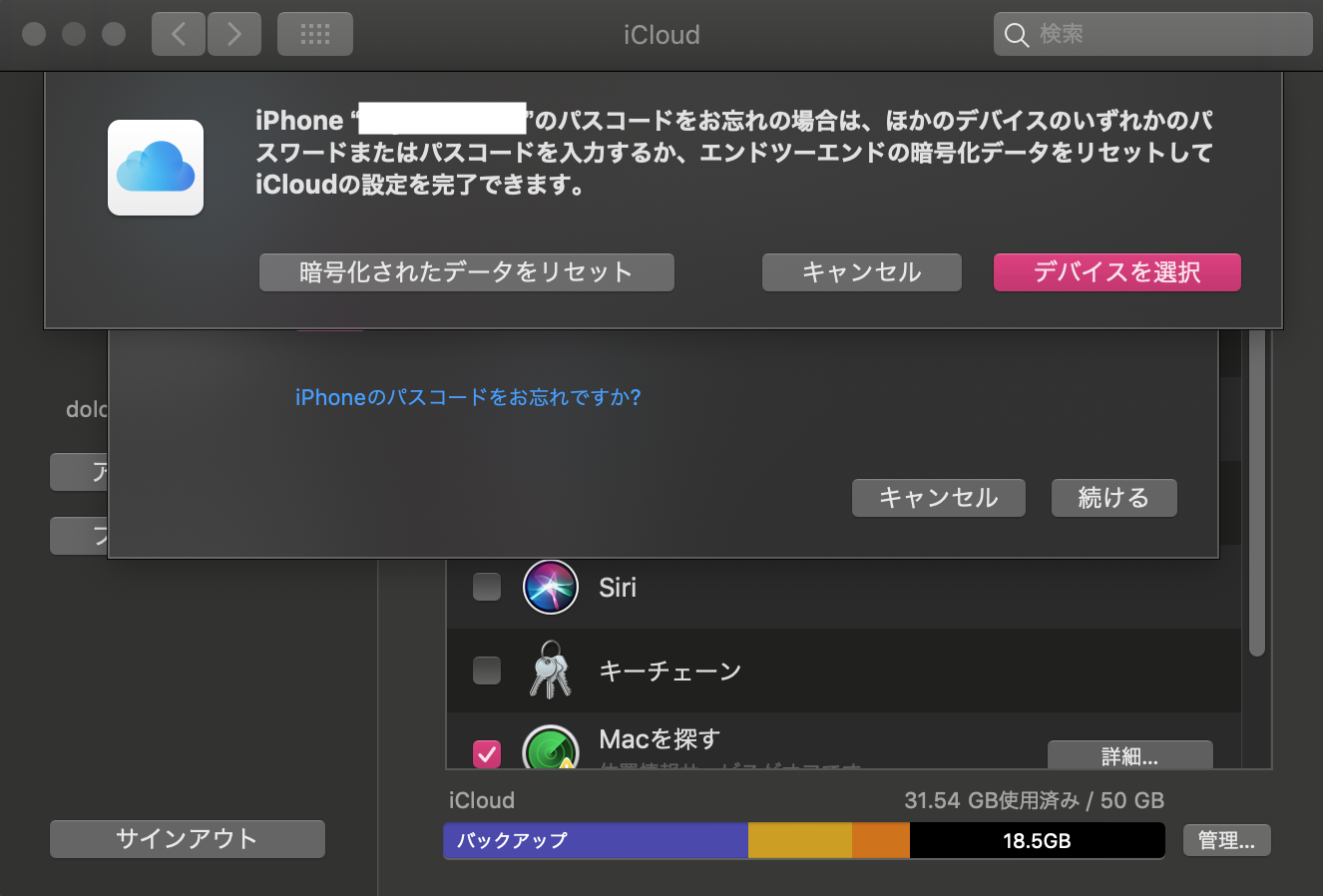Click the Macを探す label
The width and height of the screenshot is (1323, 896).
click(660, 739)
